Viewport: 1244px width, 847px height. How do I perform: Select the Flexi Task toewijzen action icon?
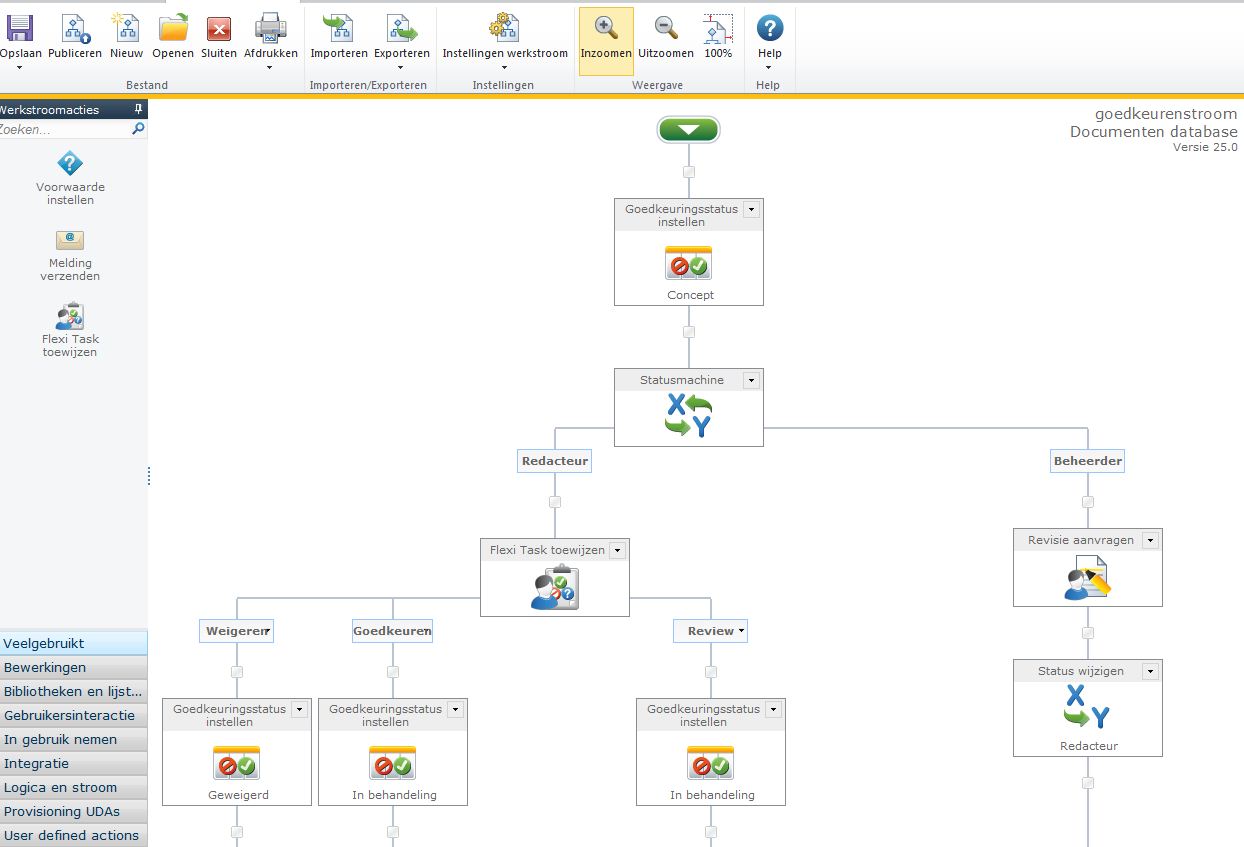click(x=69, y=315)
